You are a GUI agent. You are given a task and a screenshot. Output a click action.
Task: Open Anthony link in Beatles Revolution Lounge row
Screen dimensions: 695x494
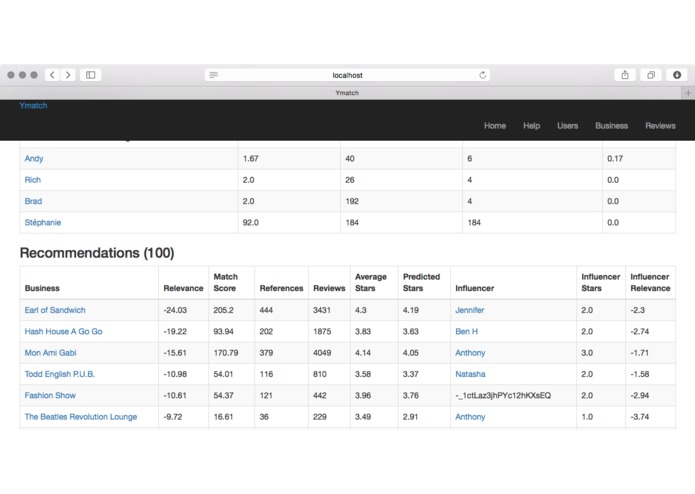tap(470, 416)
